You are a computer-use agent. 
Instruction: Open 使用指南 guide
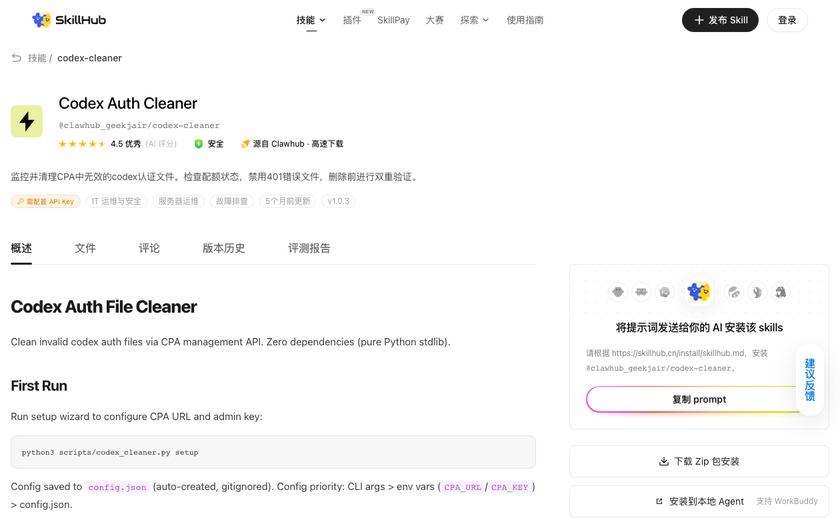[524, 20]
